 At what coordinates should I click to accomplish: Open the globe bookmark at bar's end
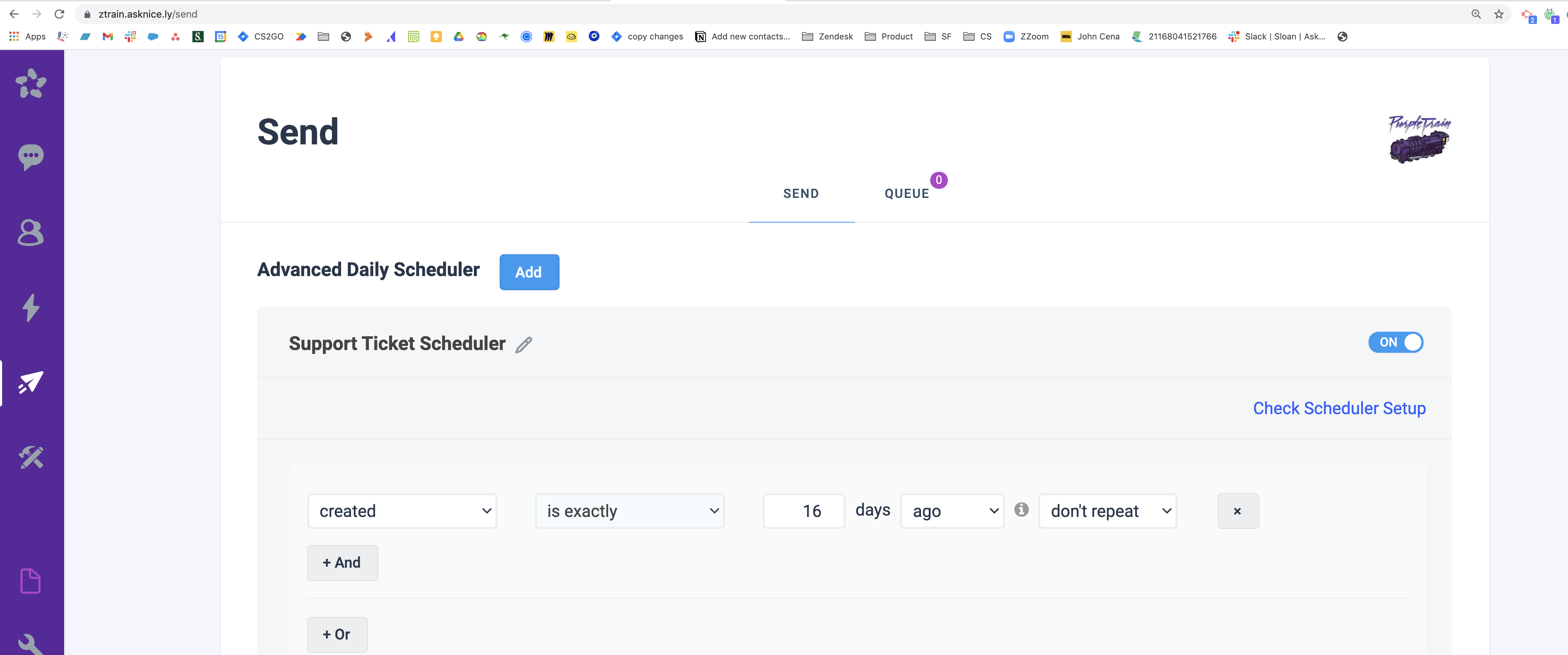[1342, 37]
